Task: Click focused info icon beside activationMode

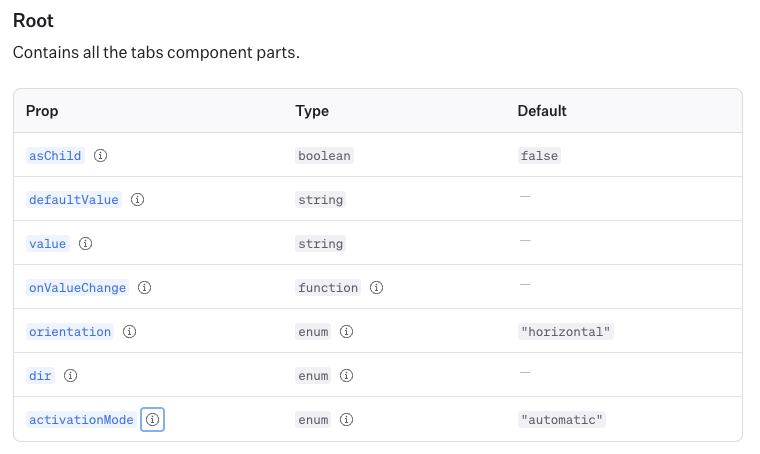Action: pyautogui.click(x=152, y=420)
